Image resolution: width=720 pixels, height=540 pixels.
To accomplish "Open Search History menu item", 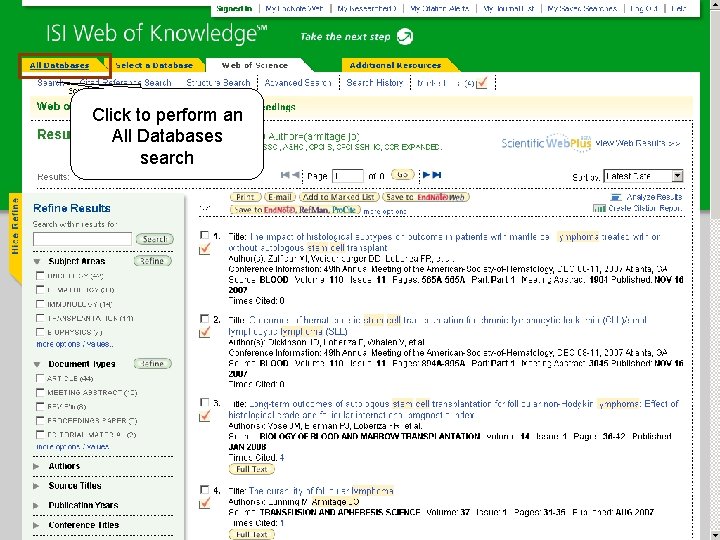I will pos(374,83).
